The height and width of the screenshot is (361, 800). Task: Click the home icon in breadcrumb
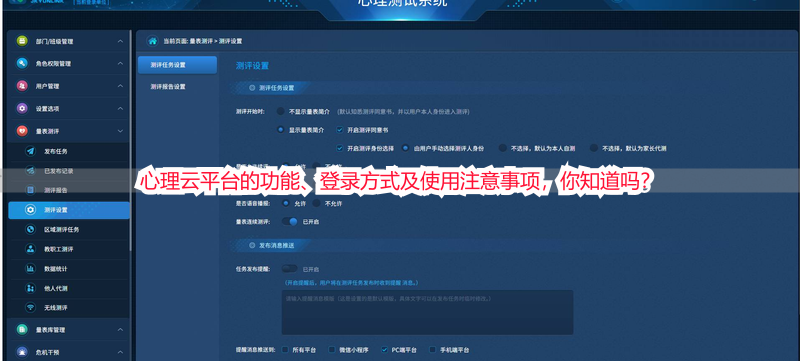pos(152,41)
